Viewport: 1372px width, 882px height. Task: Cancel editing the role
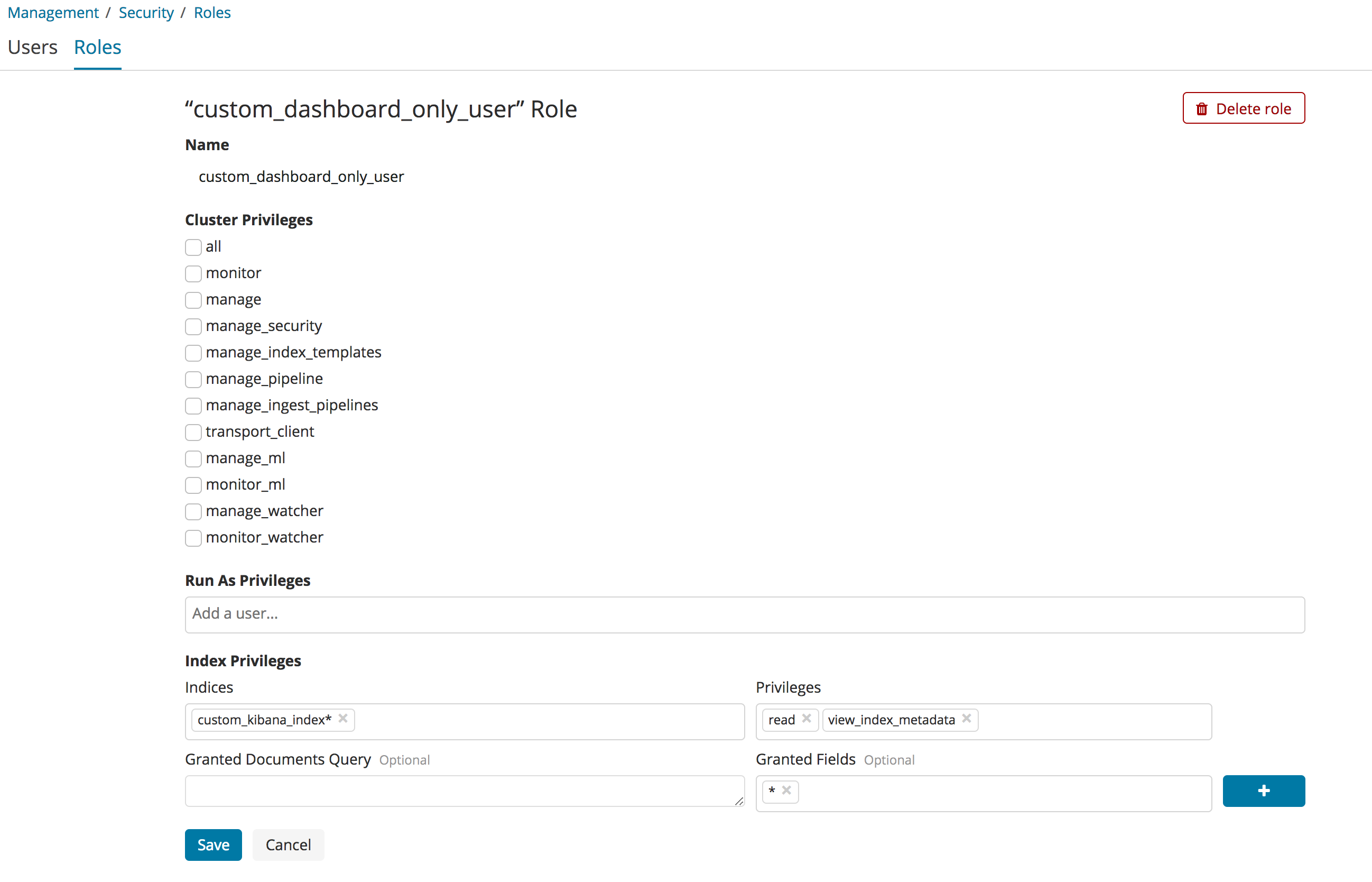pos(288,844)
